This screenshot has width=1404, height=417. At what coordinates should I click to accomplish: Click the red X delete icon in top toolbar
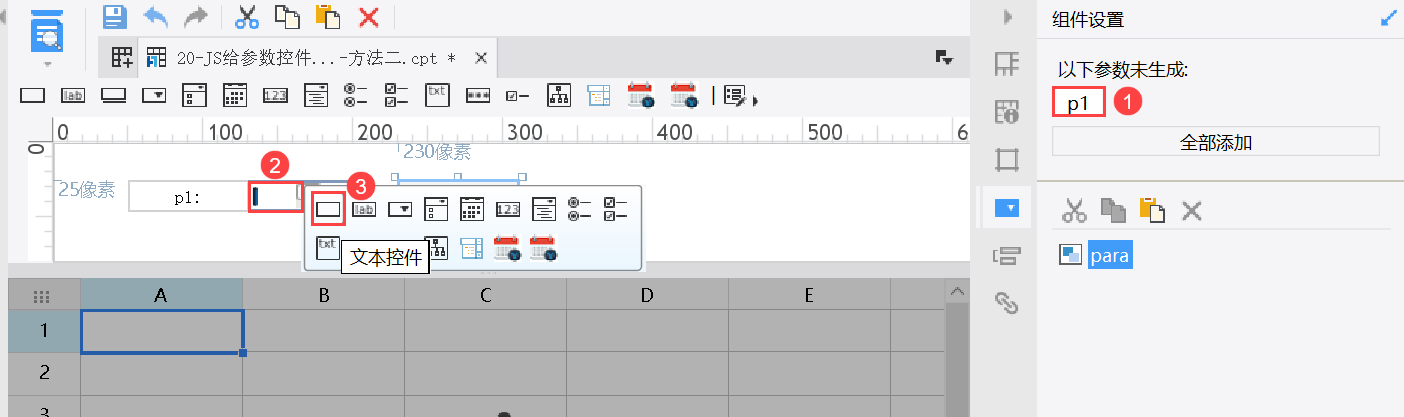point(369,16)
